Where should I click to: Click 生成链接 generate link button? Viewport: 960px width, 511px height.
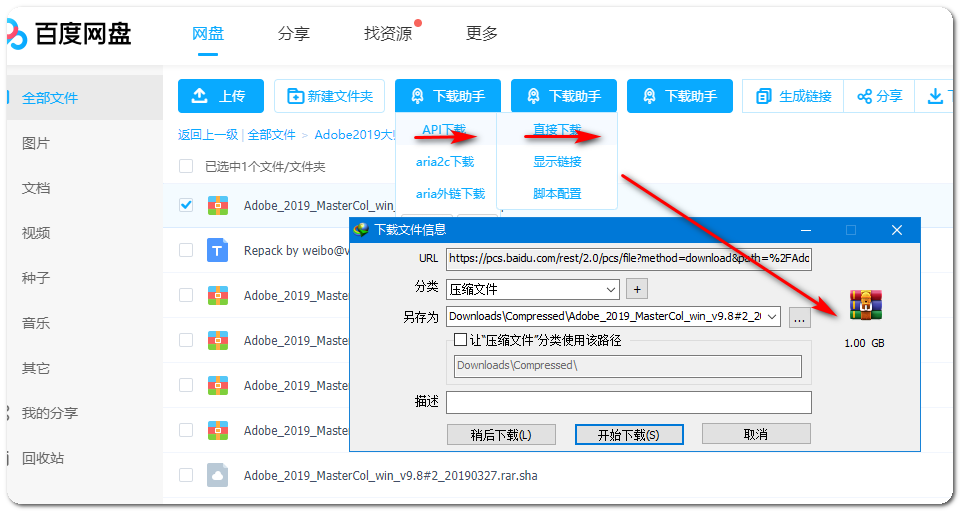pos(793,96)
